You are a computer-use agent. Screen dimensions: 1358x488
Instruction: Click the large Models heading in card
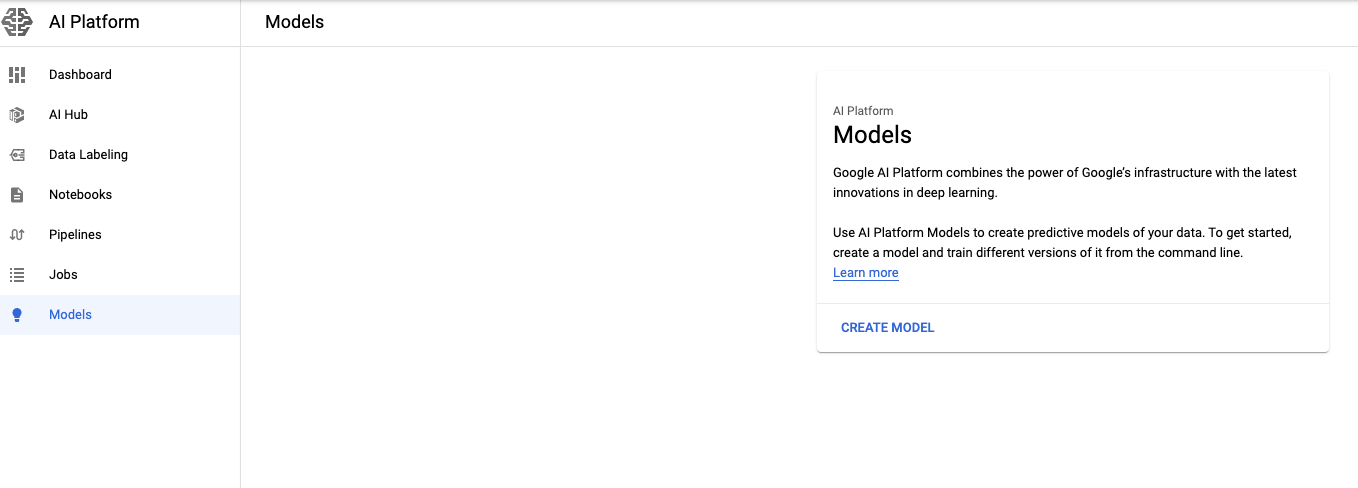click(x=872, y=135)
